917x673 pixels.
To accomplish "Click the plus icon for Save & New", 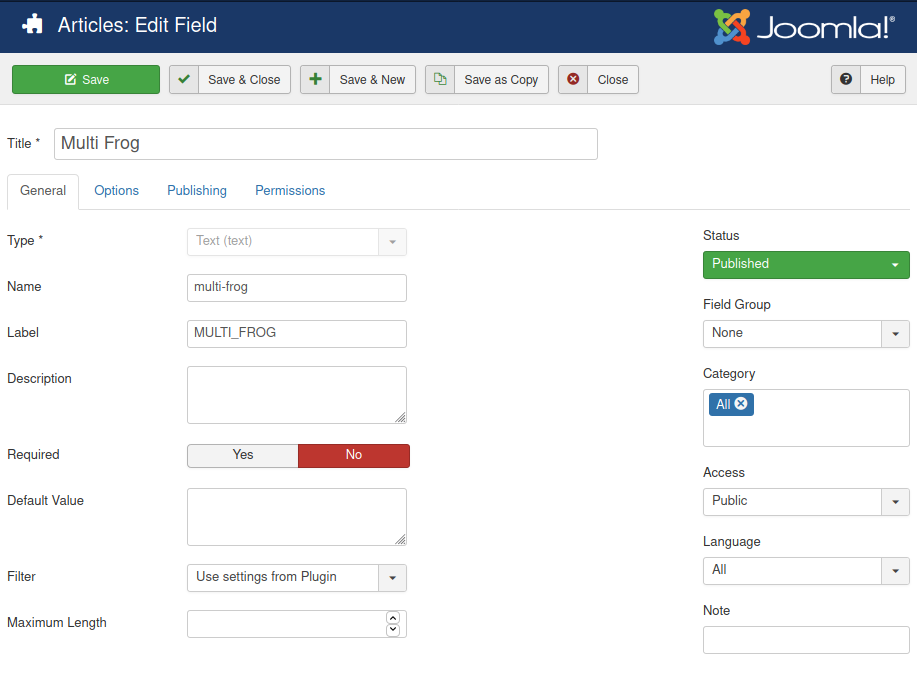I will tap(315, 79).
